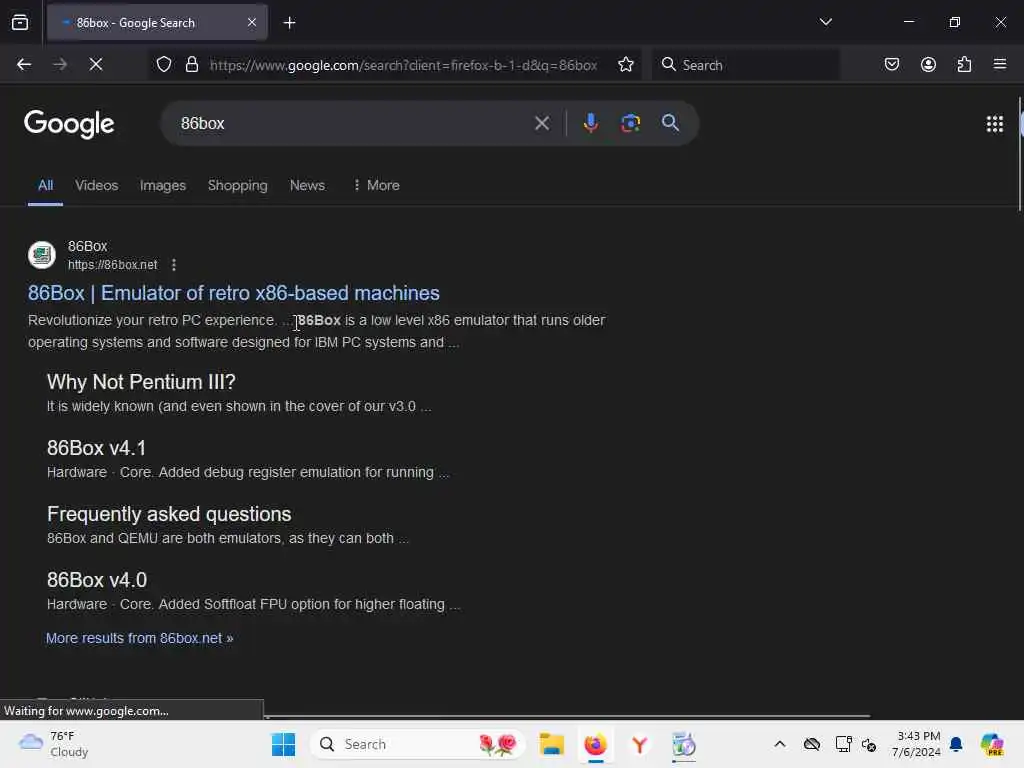Open the red Y app in taskbar

coord(639,744)
